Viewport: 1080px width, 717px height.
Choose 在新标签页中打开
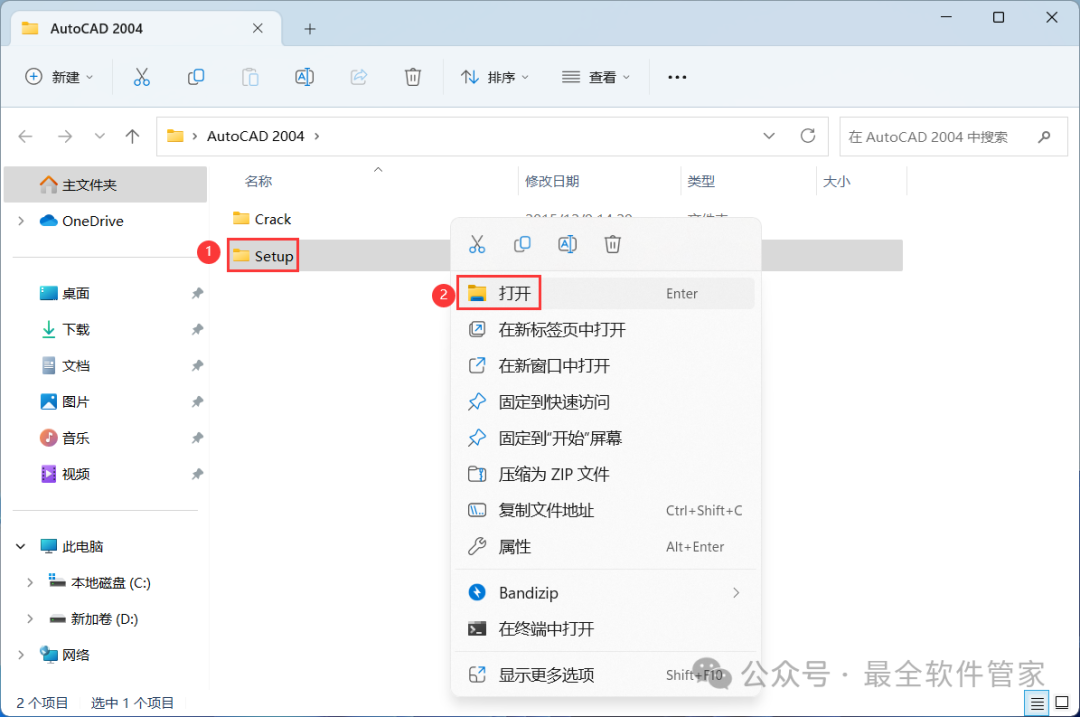coord(605,330)
